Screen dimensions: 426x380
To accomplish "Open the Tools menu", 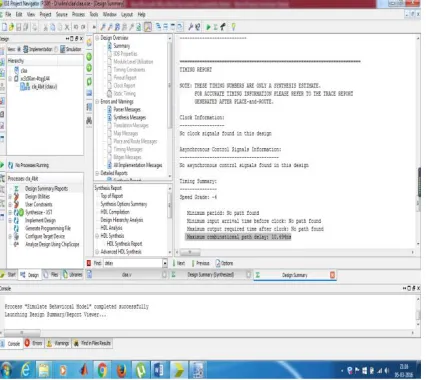I will [x=94, y=14].
